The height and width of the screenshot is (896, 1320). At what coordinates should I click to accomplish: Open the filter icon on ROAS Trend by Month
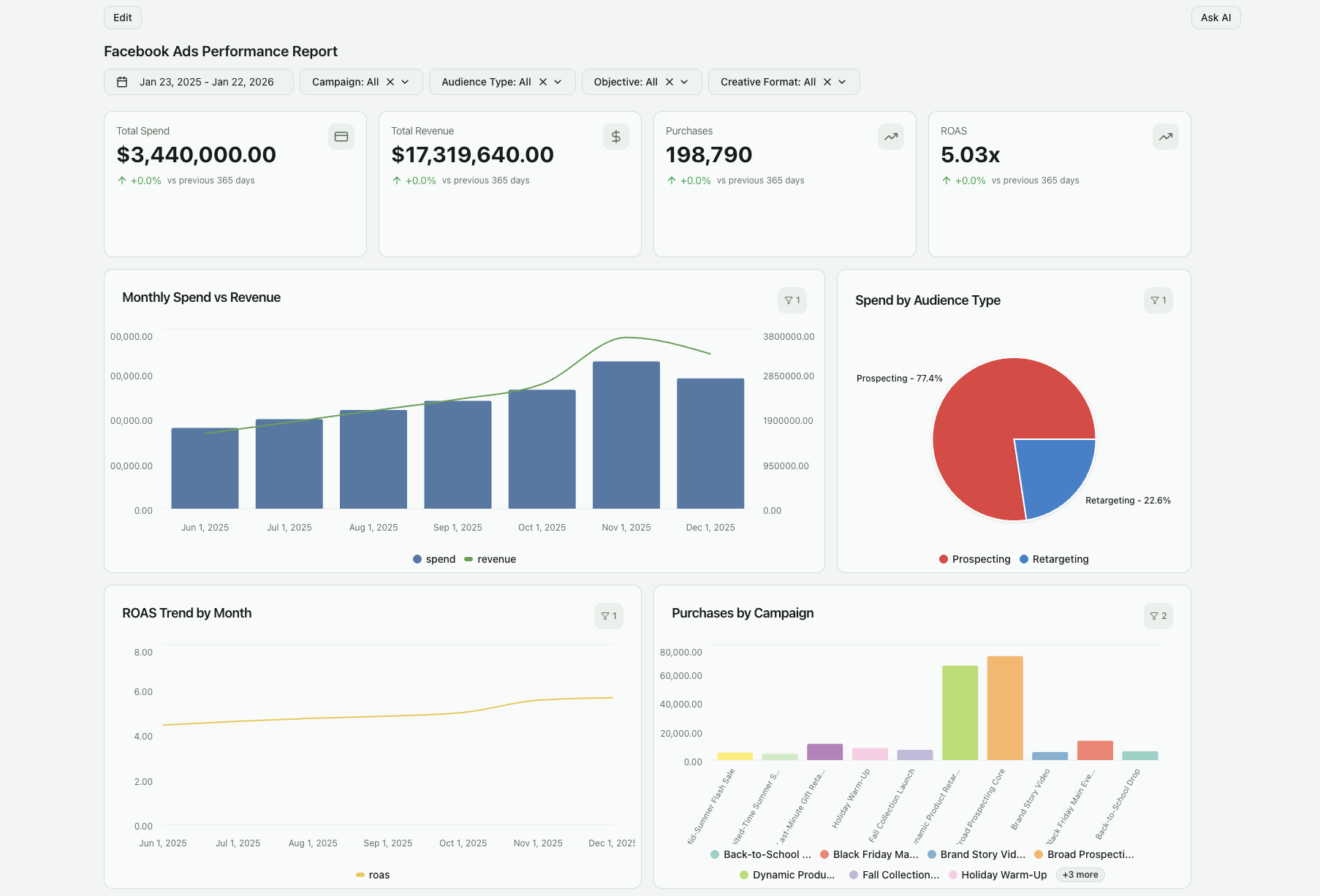click(x=608, y=615)
